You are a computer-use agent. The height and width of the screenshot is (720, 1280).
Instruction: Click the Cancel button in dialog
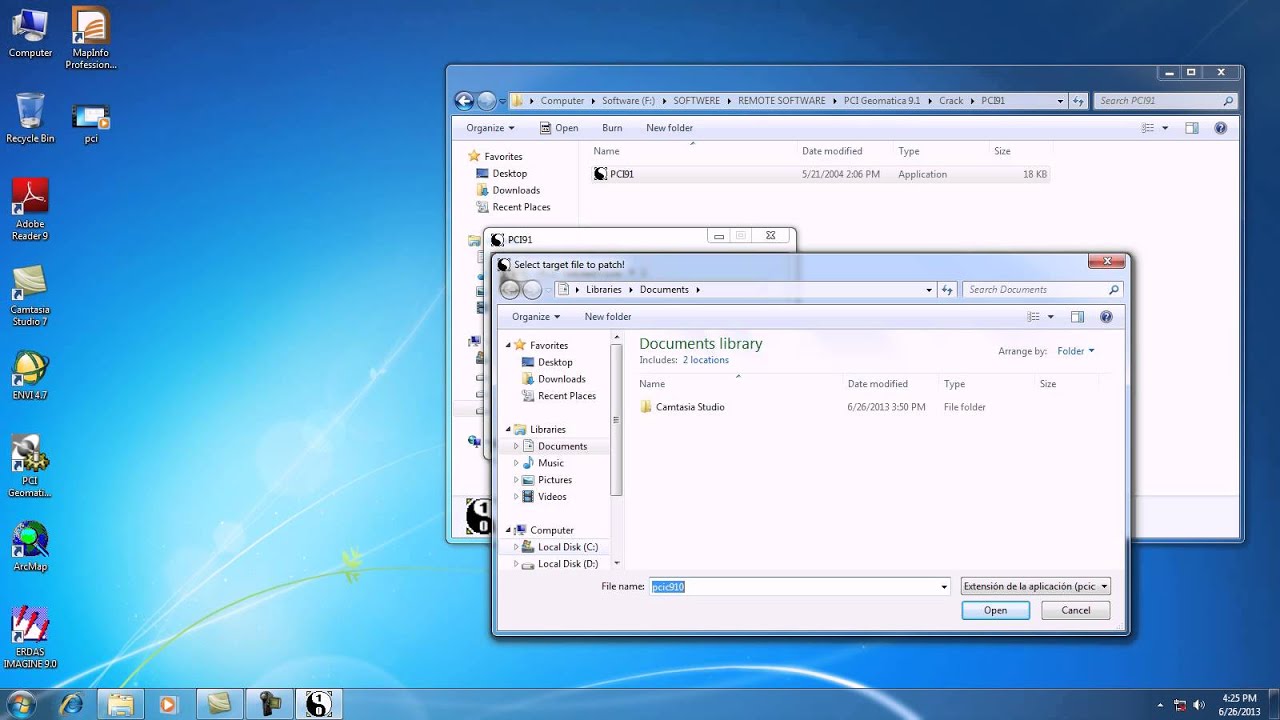point(1075,610)
